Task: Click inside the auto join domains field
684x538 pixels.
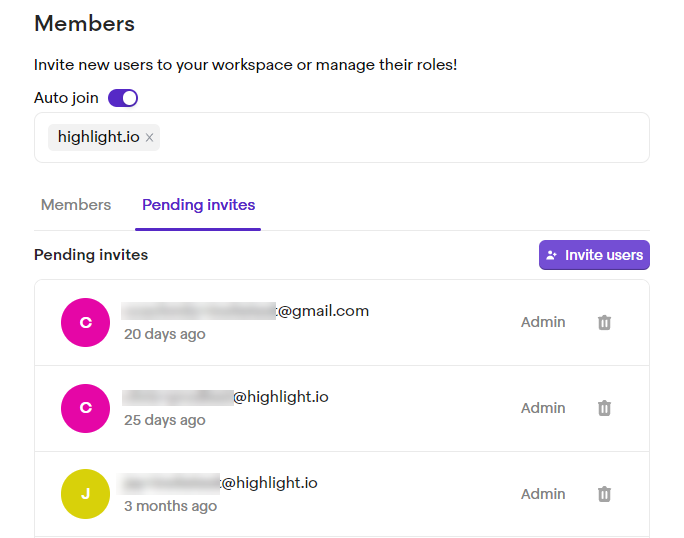Action: pyautogui.click(x=400, y=138)
